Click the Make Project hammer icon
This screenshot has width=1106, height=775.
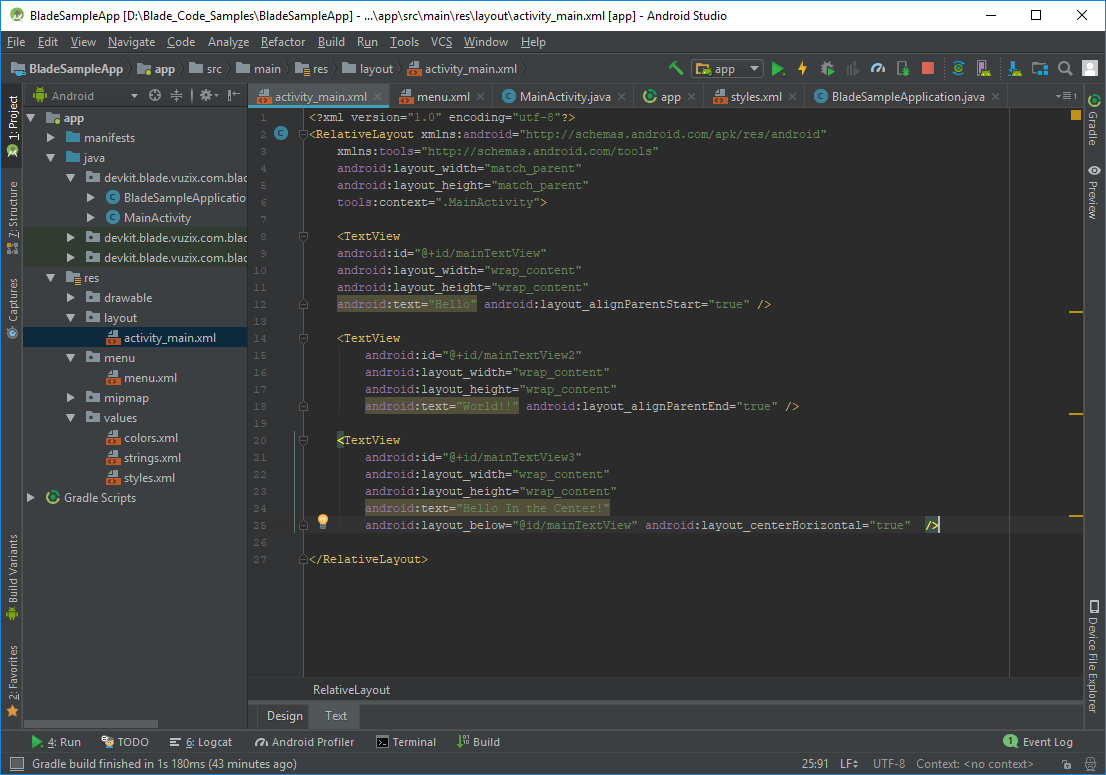676,68
